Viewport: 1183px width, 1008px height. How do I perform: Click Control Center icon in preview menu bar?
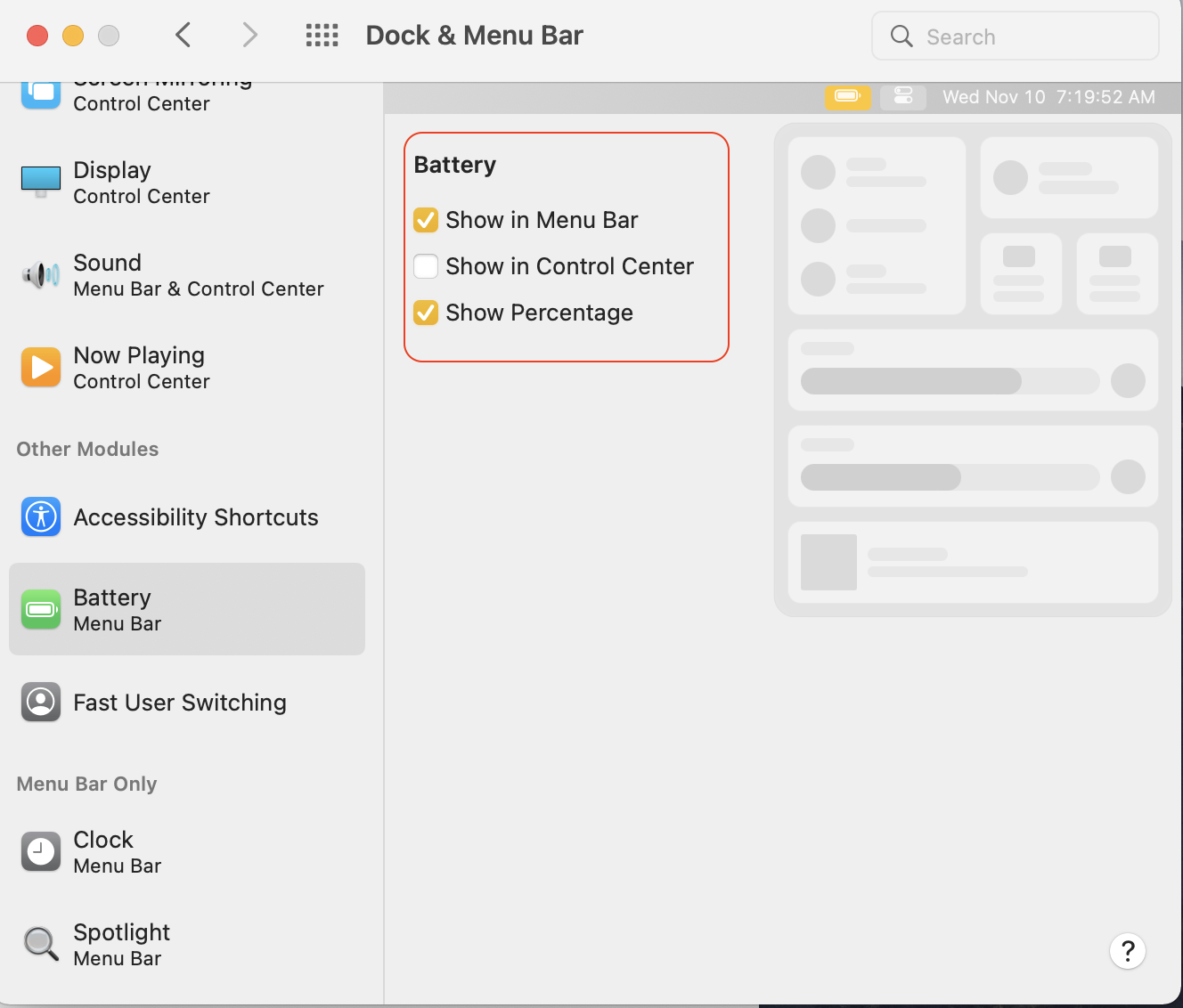click(x=903, y=96)
